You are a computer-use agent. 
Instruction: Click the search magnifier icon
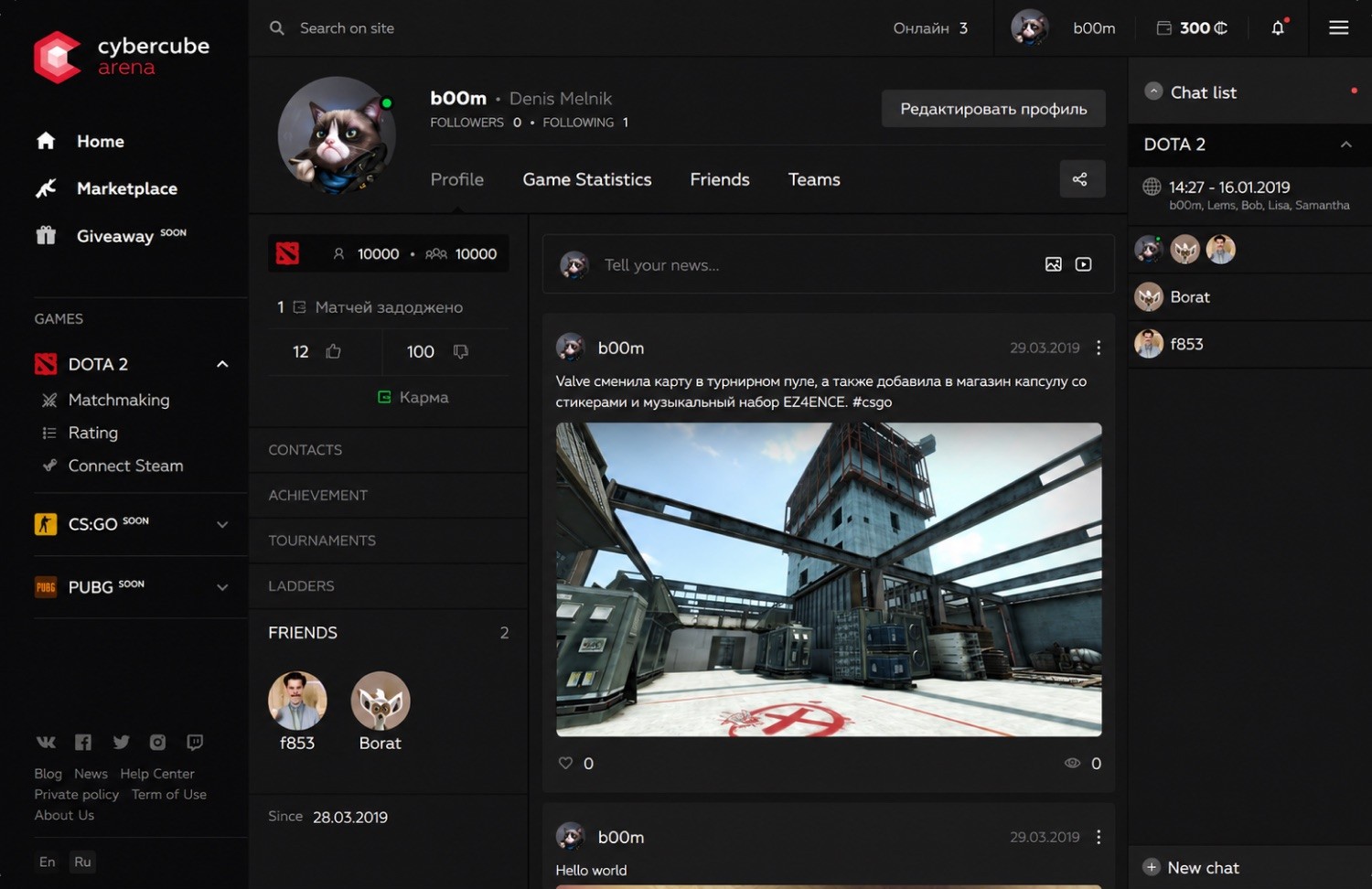coord(277,28)
